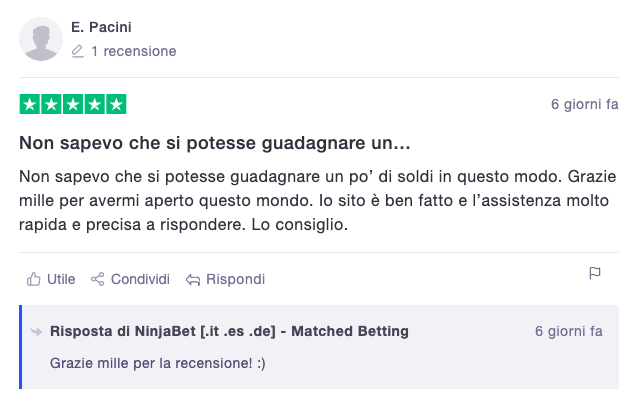
Task: Open the review title "Non sapevo che si potesse"
Action: (215, 143)
